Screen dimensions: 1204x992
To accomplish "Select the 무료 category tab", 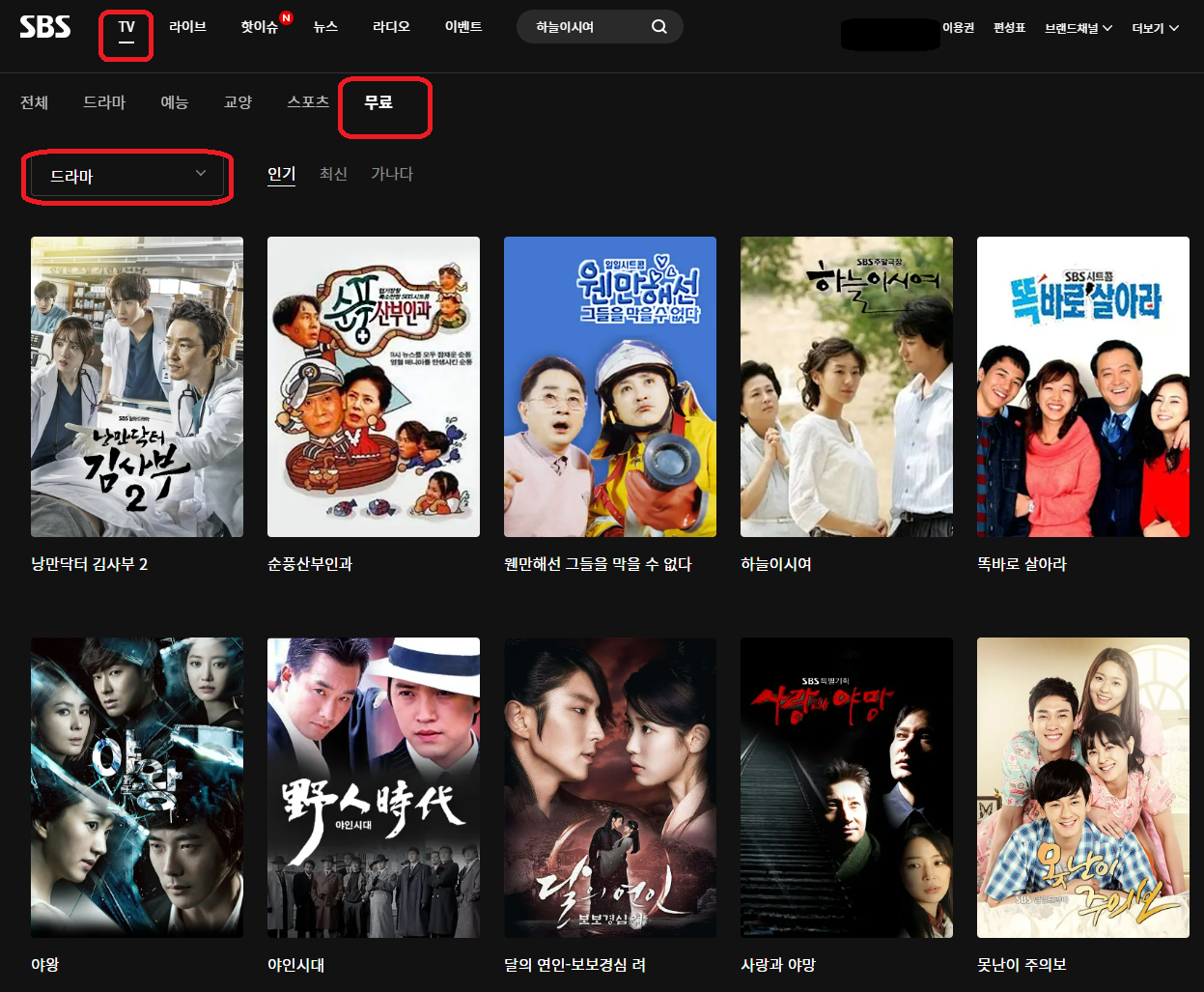I will (378, 101).
